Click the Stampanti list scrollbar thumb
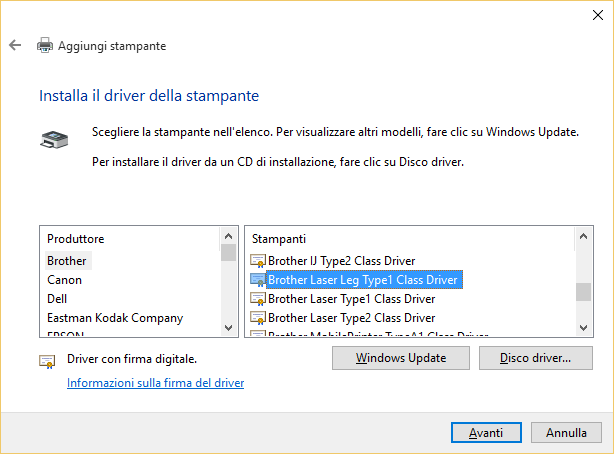The width and height of the screenshot is (614, 454). click(x=583, y=292)
